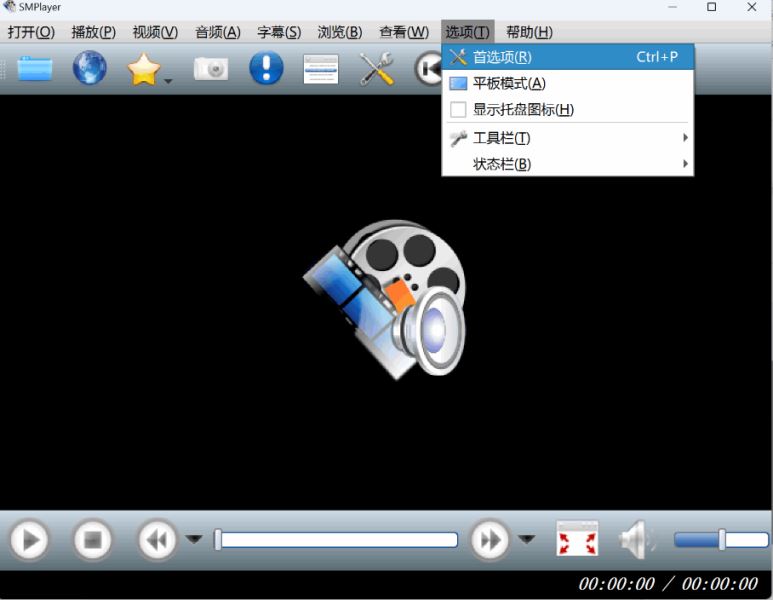Mute audio with the speaker icon
The image size is (773, 600).
(637, 540)
